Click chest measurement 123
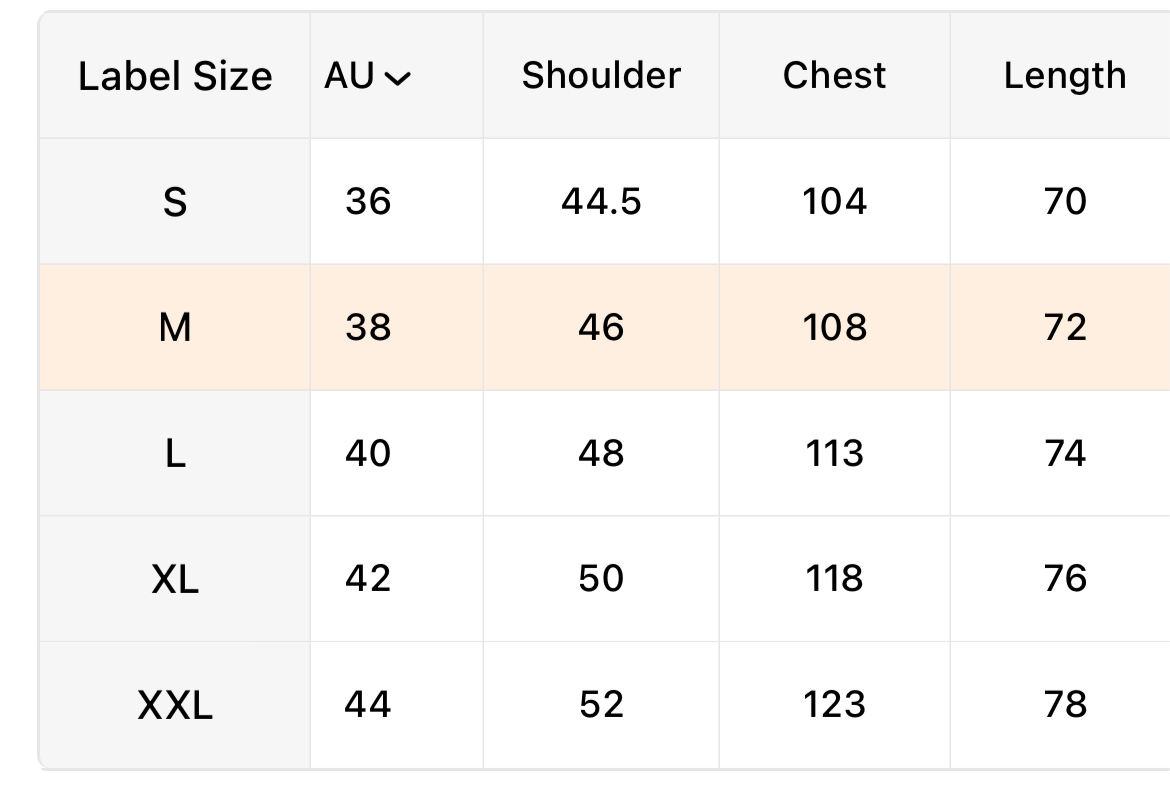The height and width of the screenshot is (793, 1170). pyautogui.click(x=834, y=705)
